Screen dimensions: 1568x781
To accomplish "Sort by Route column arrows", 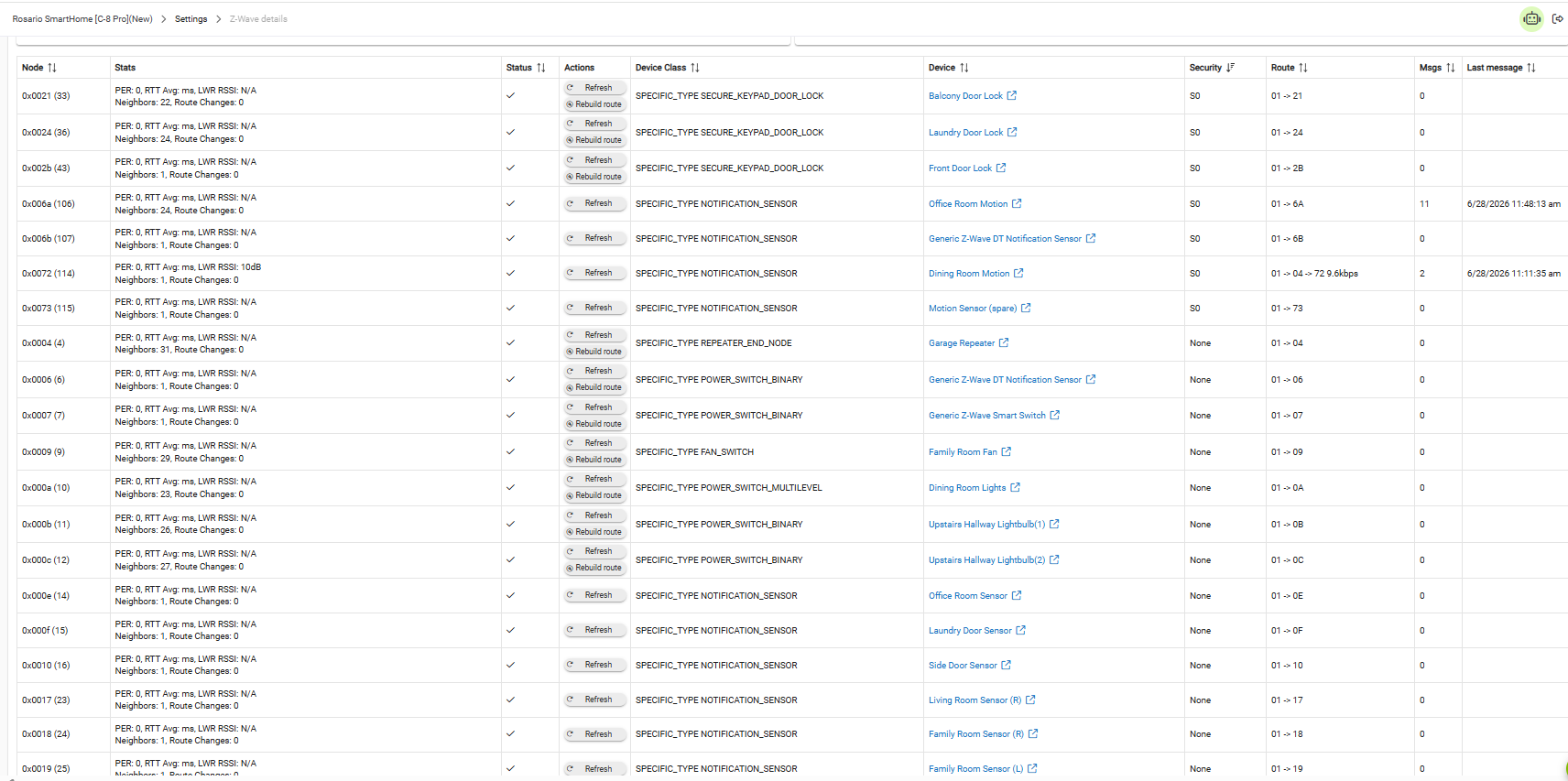I will tap(1303, 68).
